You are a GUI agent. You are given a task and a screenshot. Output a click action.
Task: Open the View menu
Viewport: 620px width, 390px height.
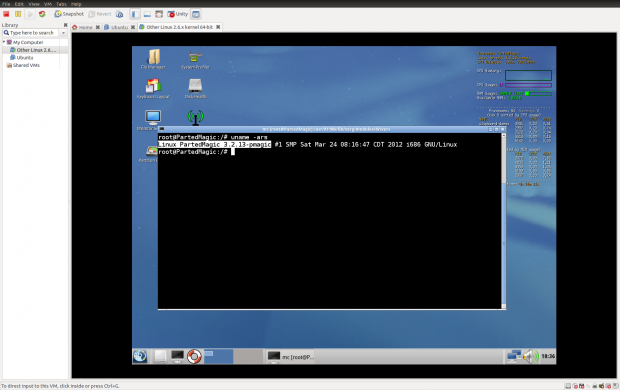coord(34,4)
